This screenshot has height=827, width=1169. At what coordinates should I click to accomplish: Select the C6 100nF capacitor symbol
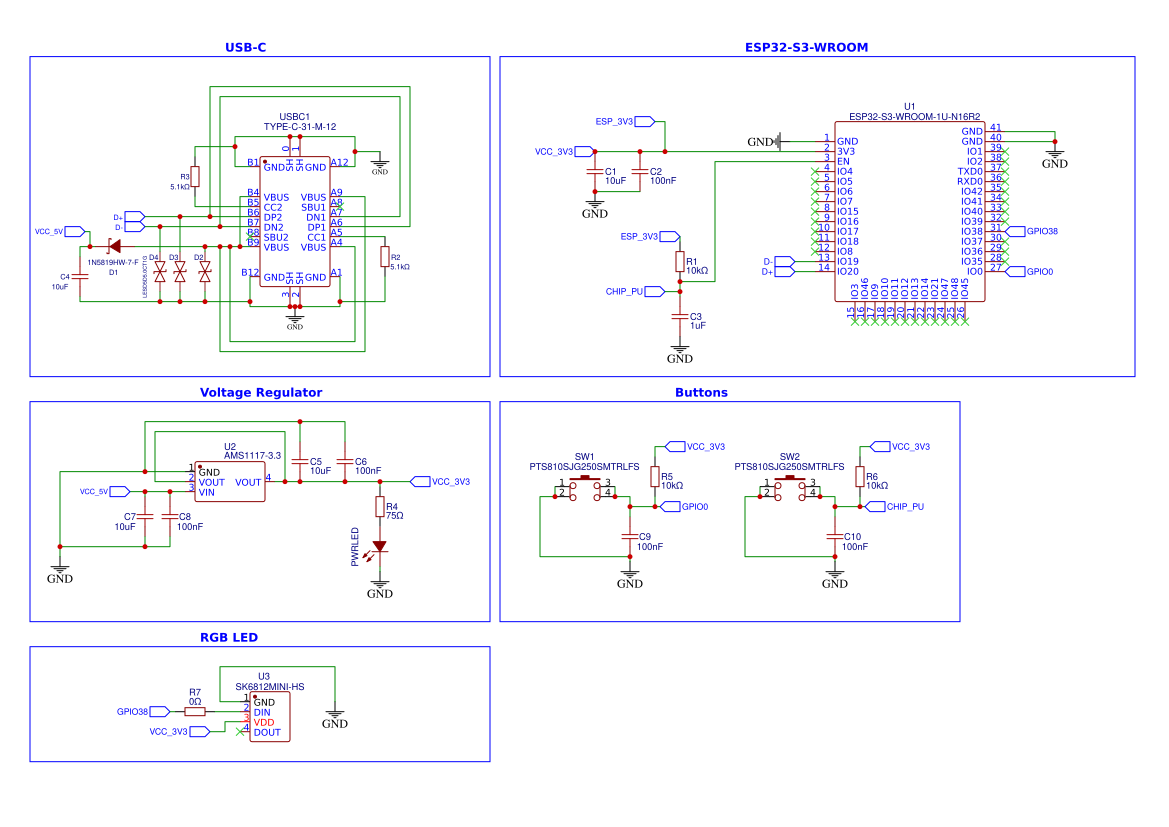[x=344, y=462]
